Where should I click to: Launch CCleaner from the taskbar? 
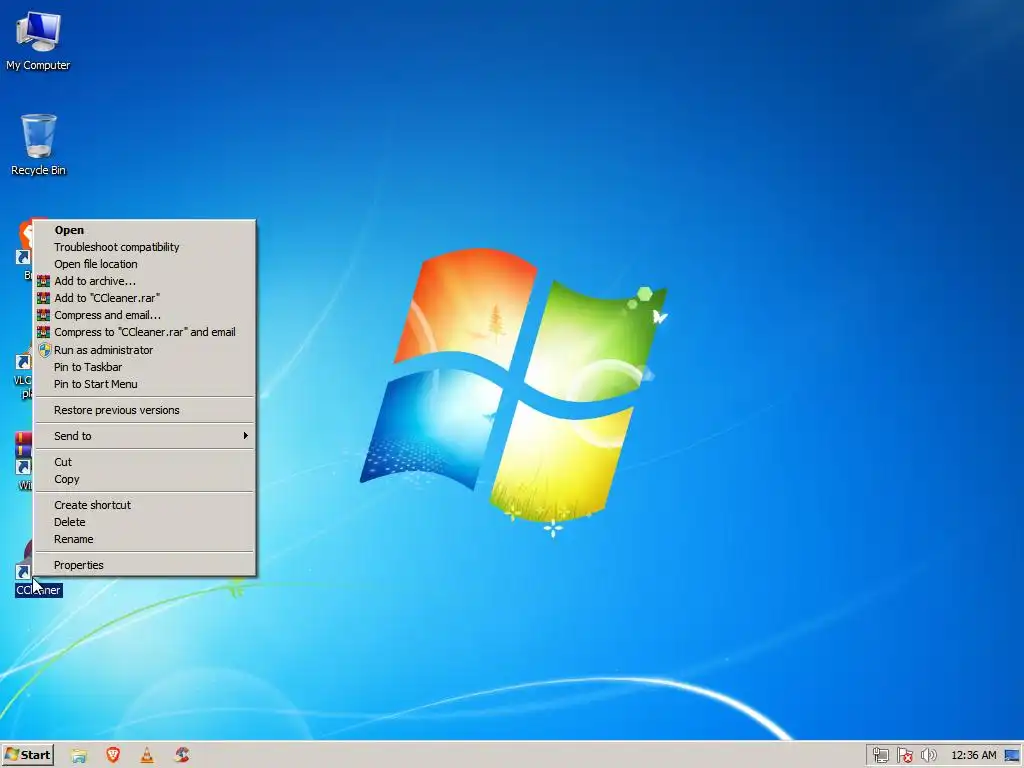[182, 755]
